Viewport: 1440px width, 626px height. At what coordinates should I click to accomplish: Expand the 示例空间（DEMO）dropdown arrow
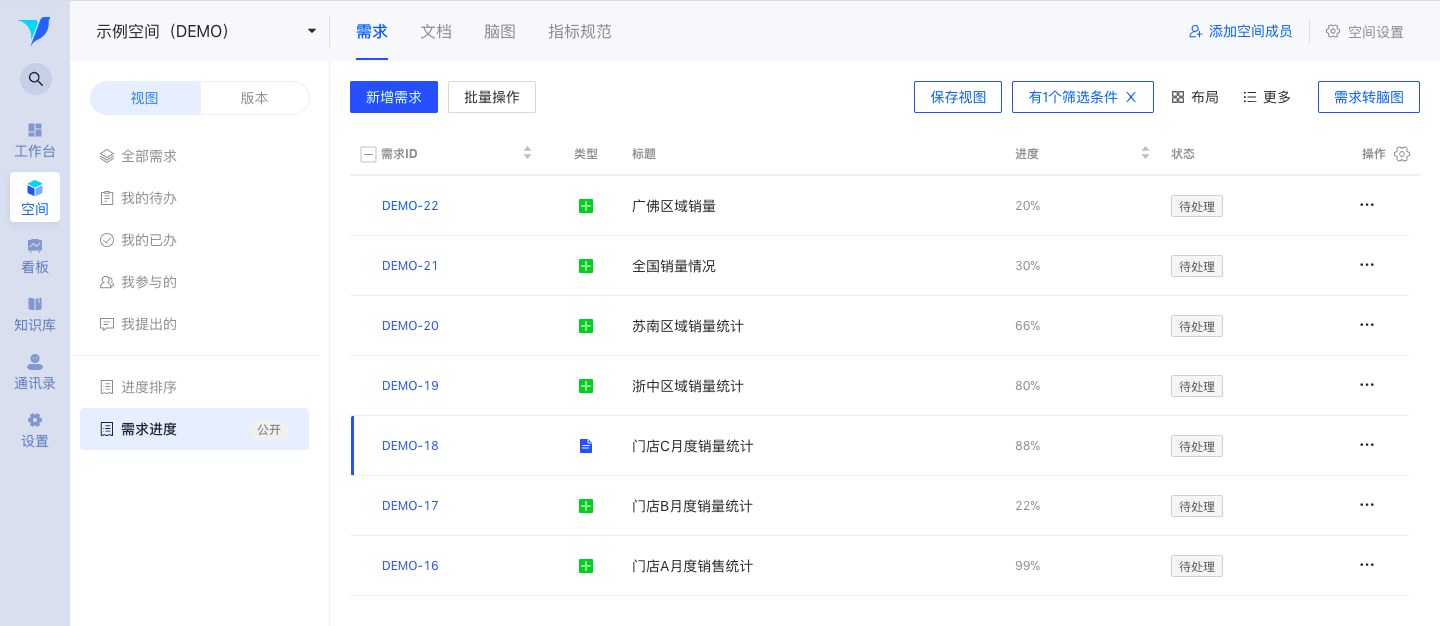pos(312,31)
